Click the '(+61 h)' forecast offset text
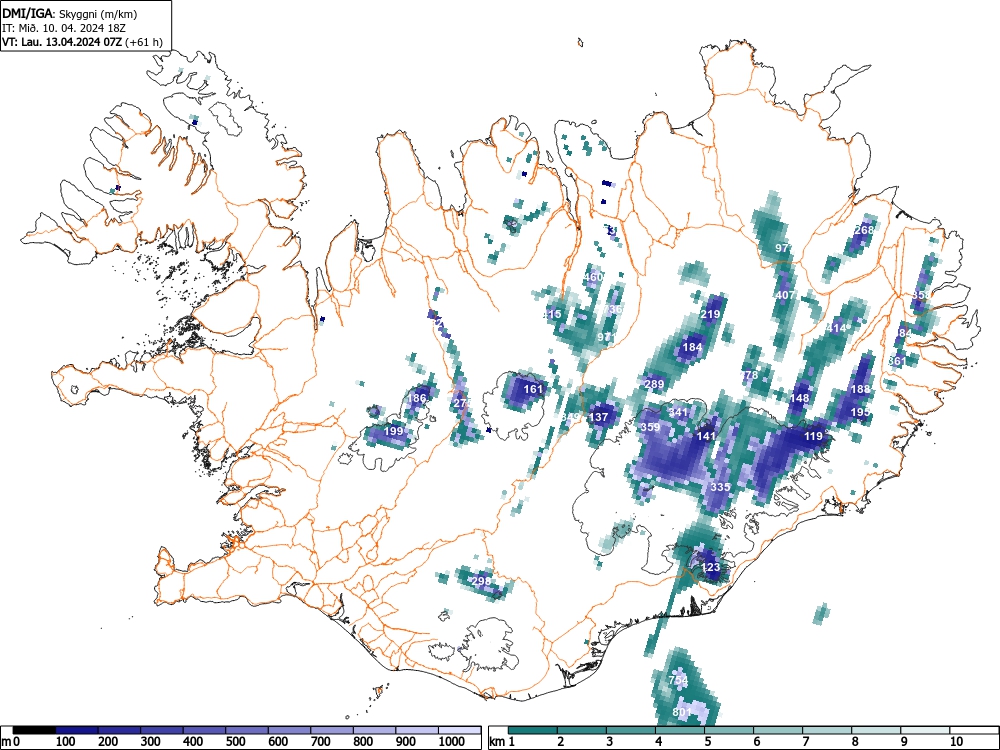This screenshot has width=1000, height=750. [x=144, y=43]
